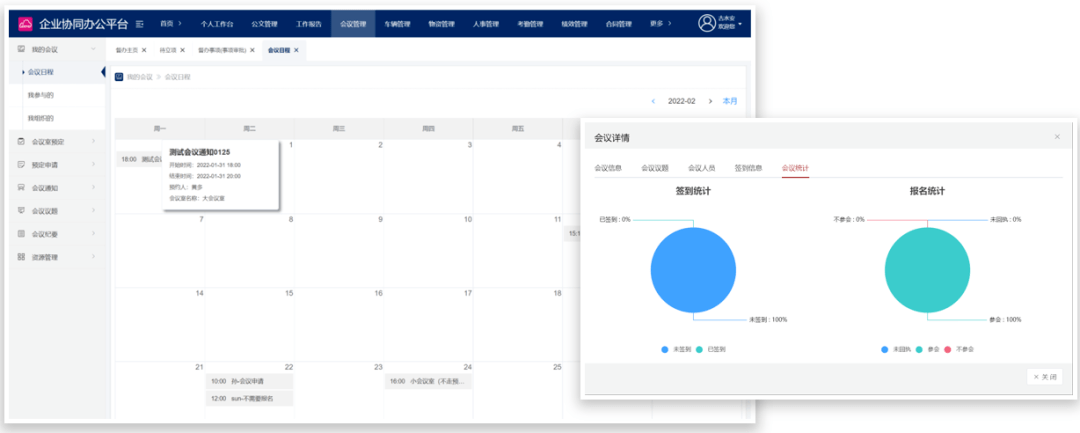The image size is (1080, 433).
Task: Click the cloud logo of 企业协同办公平台
Action: click(26, 23)
